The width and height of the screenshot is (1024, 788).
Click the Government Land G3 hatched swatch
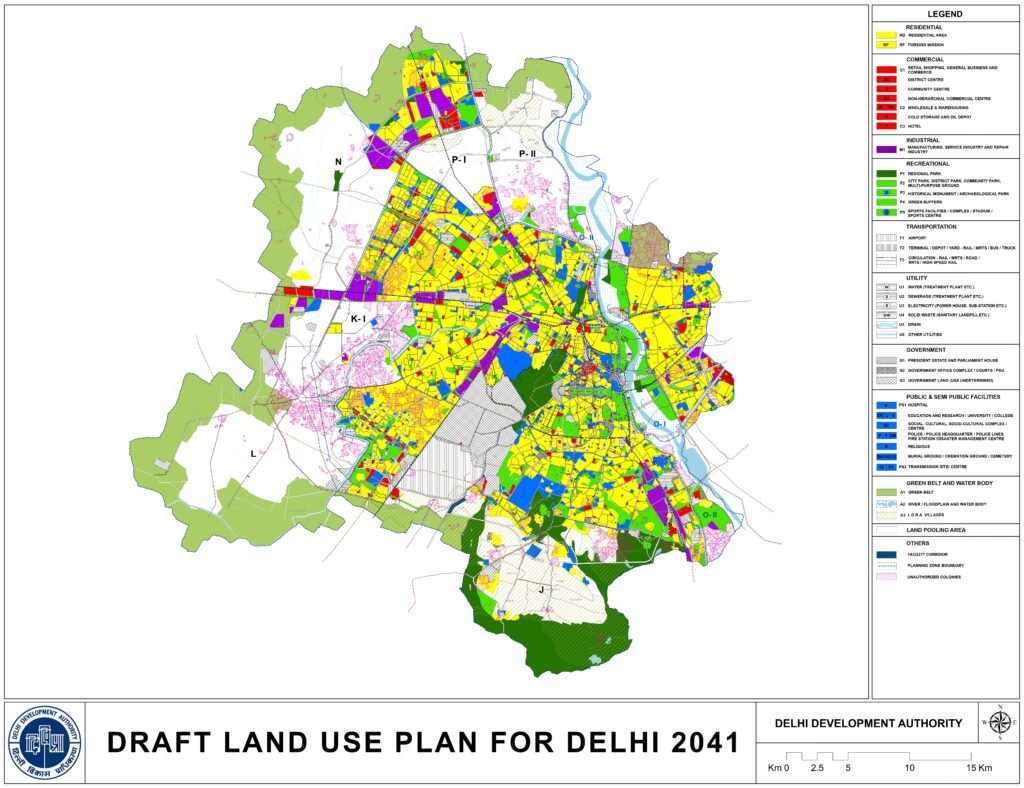pyautogui.click(x=886, y=380)
